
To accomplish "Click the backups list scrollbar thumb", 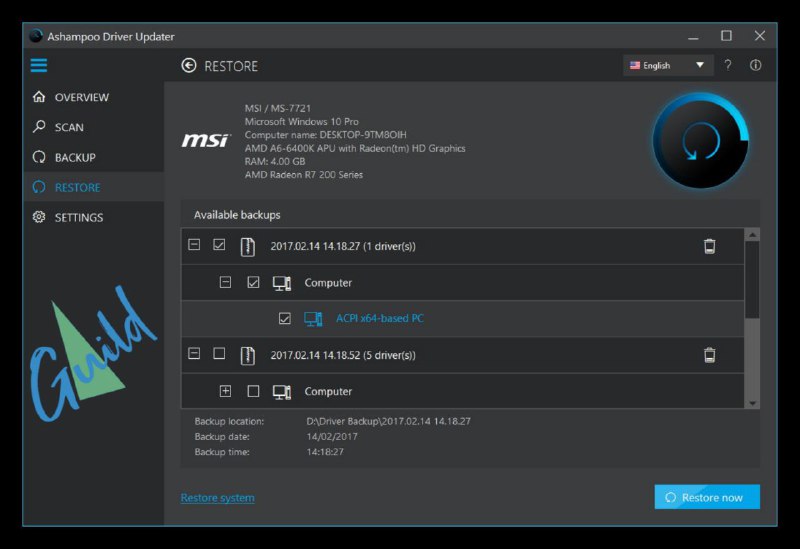I will click(x=752, y=280).
